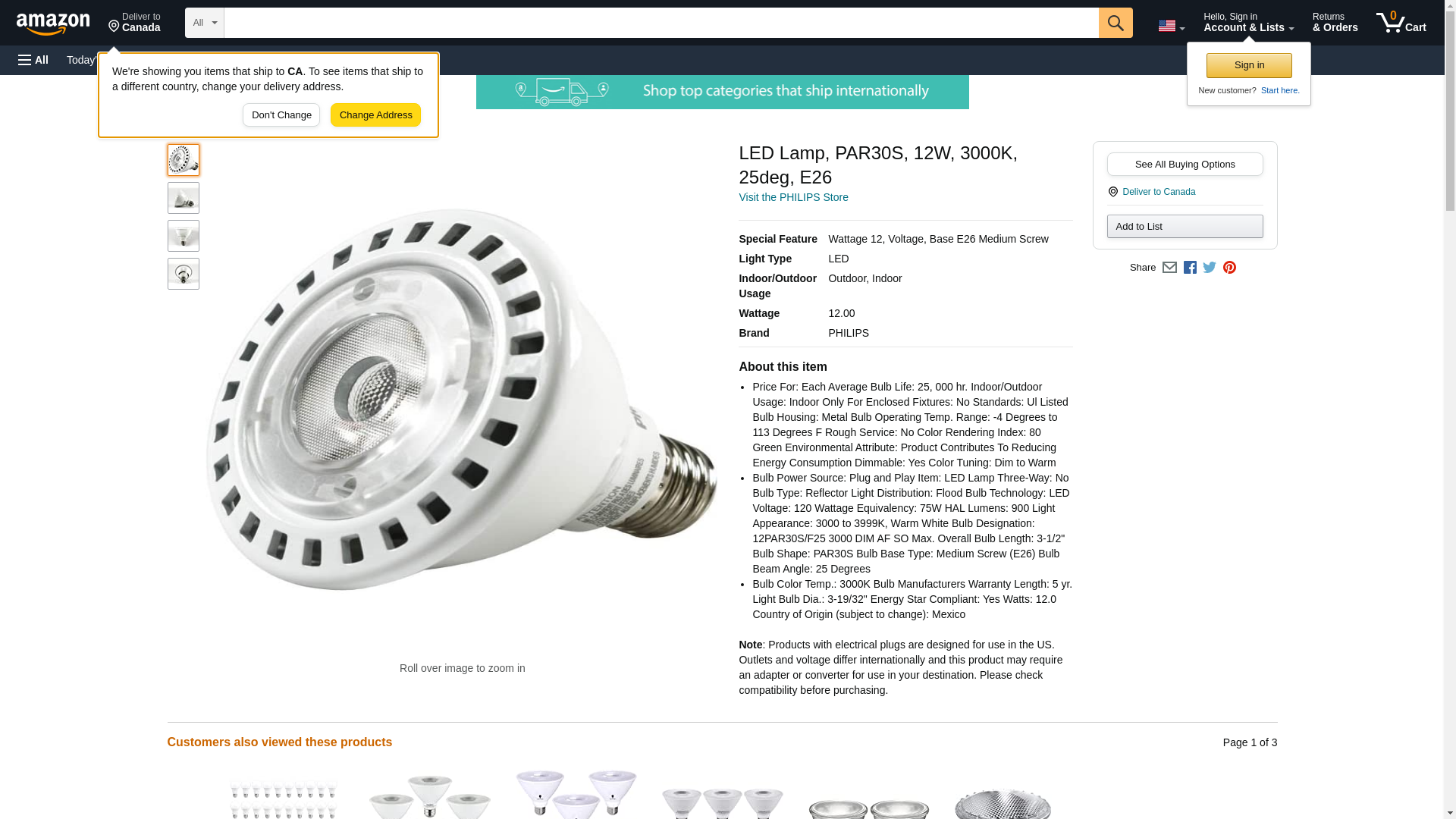
Task: Visit the PHILIPS Store link
Action: coord(793,197)
